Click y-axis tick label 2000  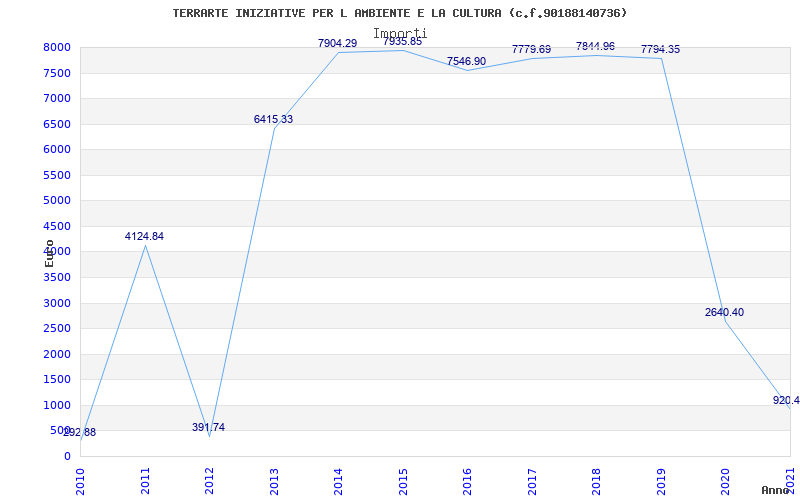[57, 355]
